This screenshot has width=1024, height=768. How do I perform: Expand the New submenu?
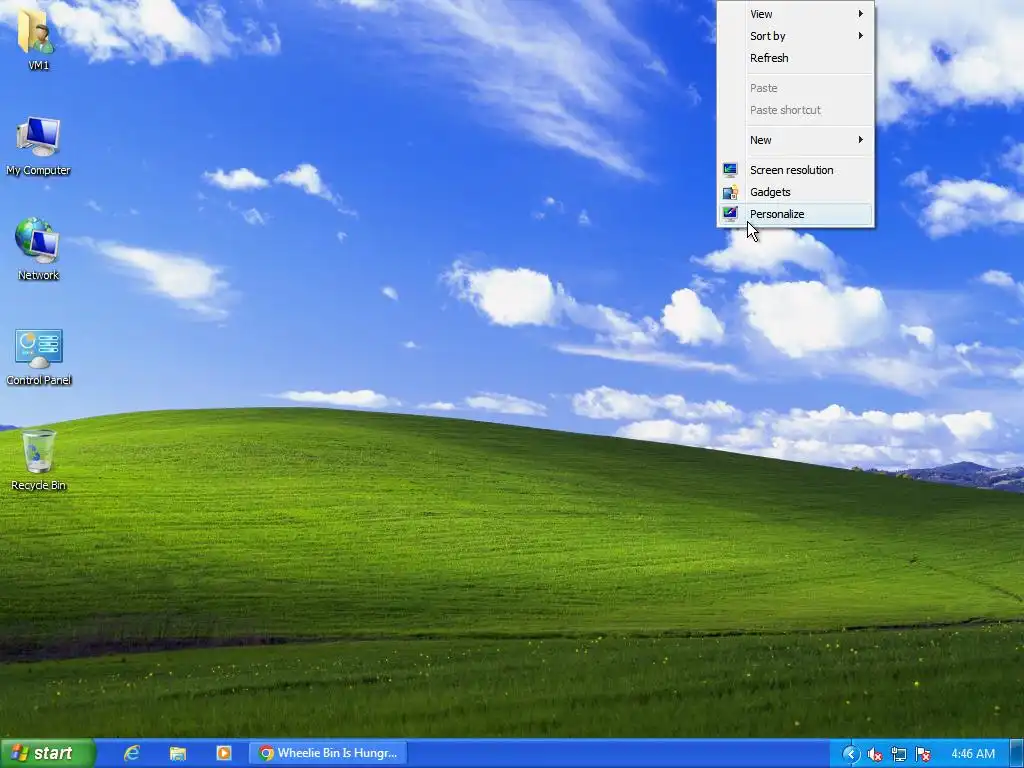pyautogui.click(x=795, y=140)
